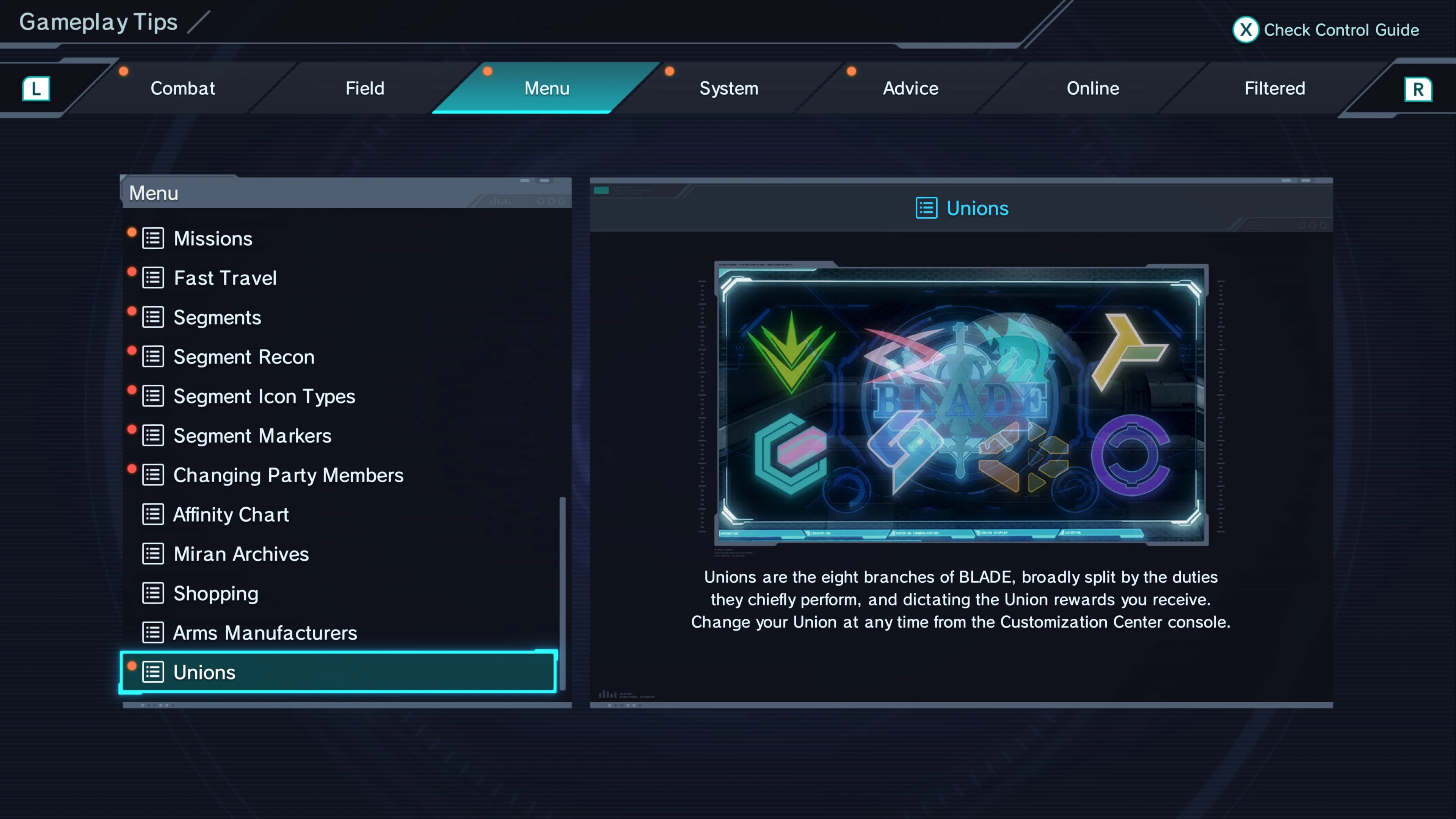Open the Arms Manufacturers entry
Image resolution: width=1456 pixels, height=819 pixels.
click(339, 633)
